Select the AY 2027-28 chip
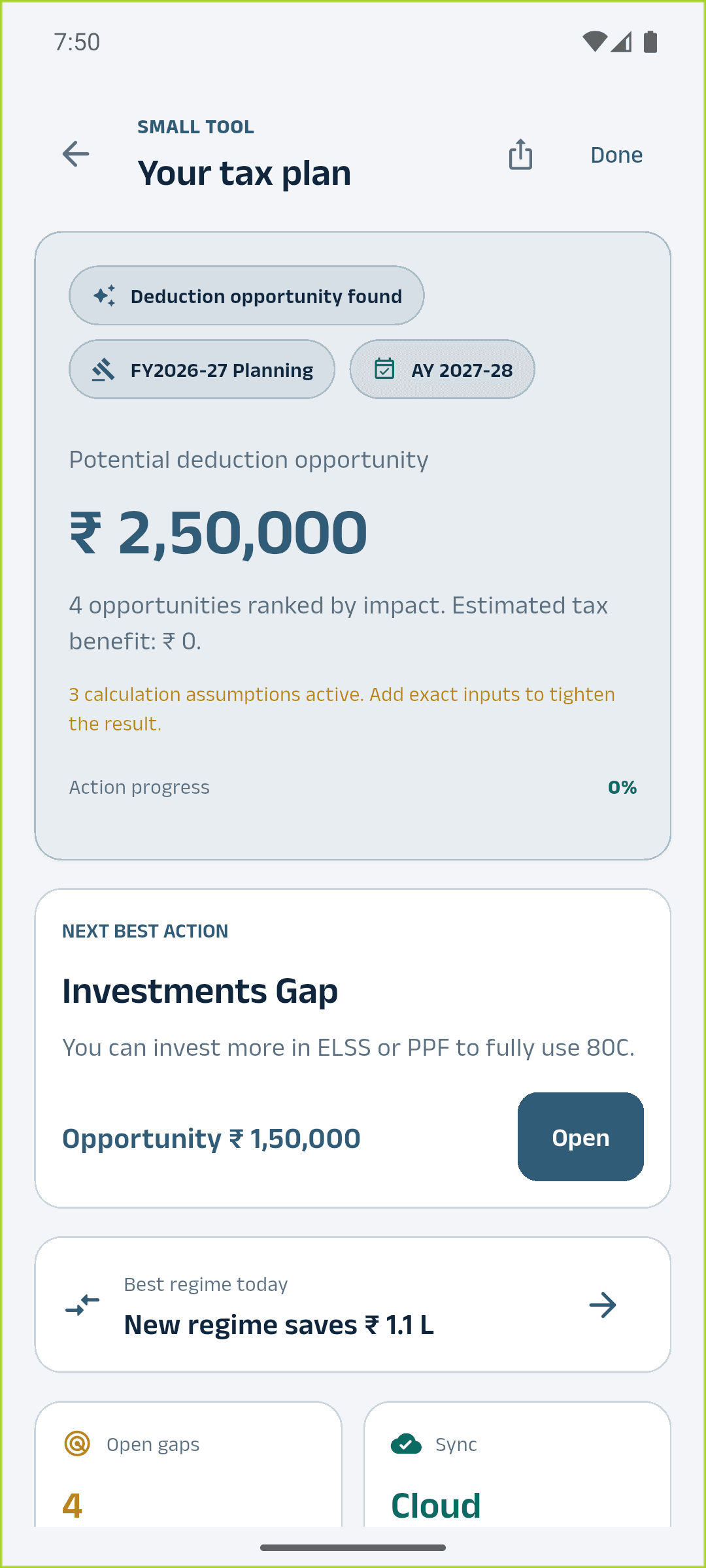The height and width of the screenshot is (1568, 706). [442, 370]
